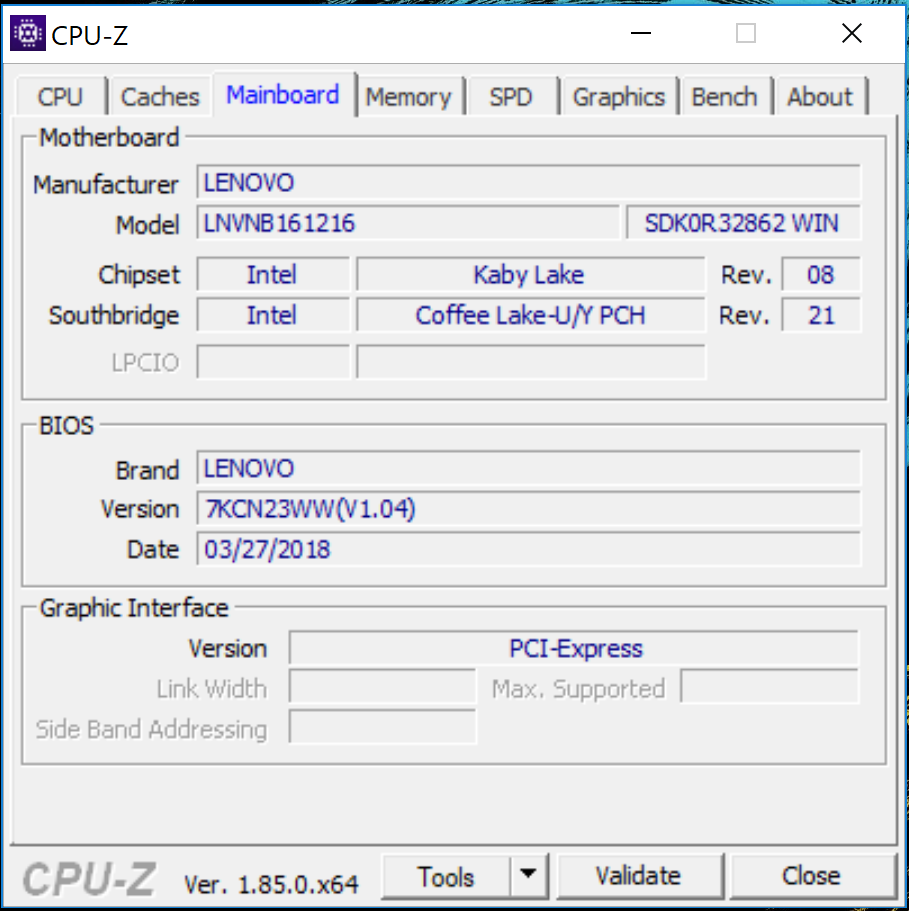This screenshot has height=911, width=909.
Task: Click the Kaby Lake chipset value
Action: [531, 274]
